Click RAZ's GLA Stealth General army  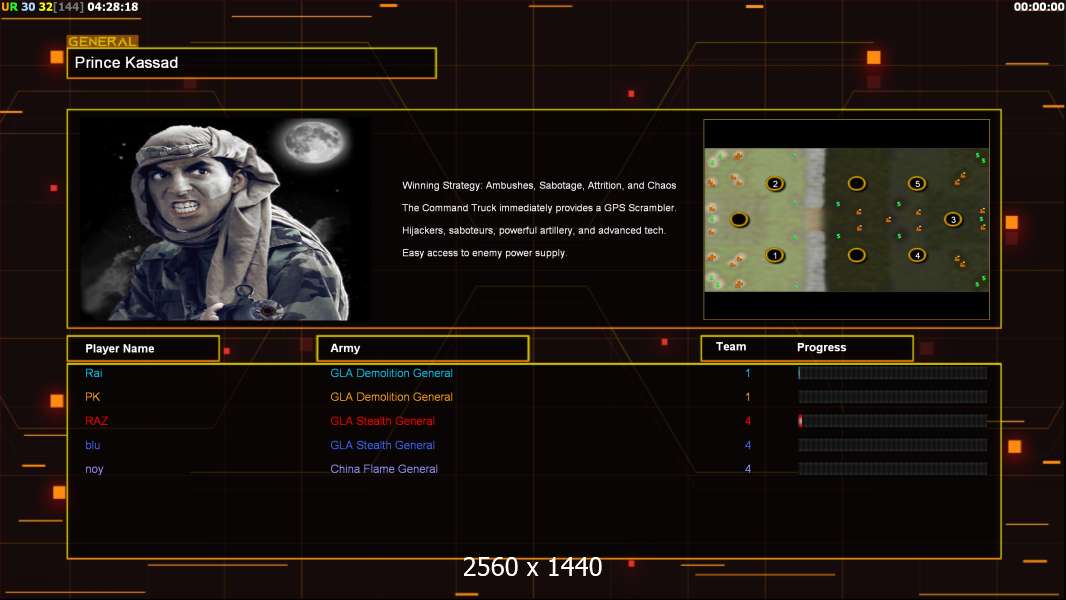click(x=383, y=421)
